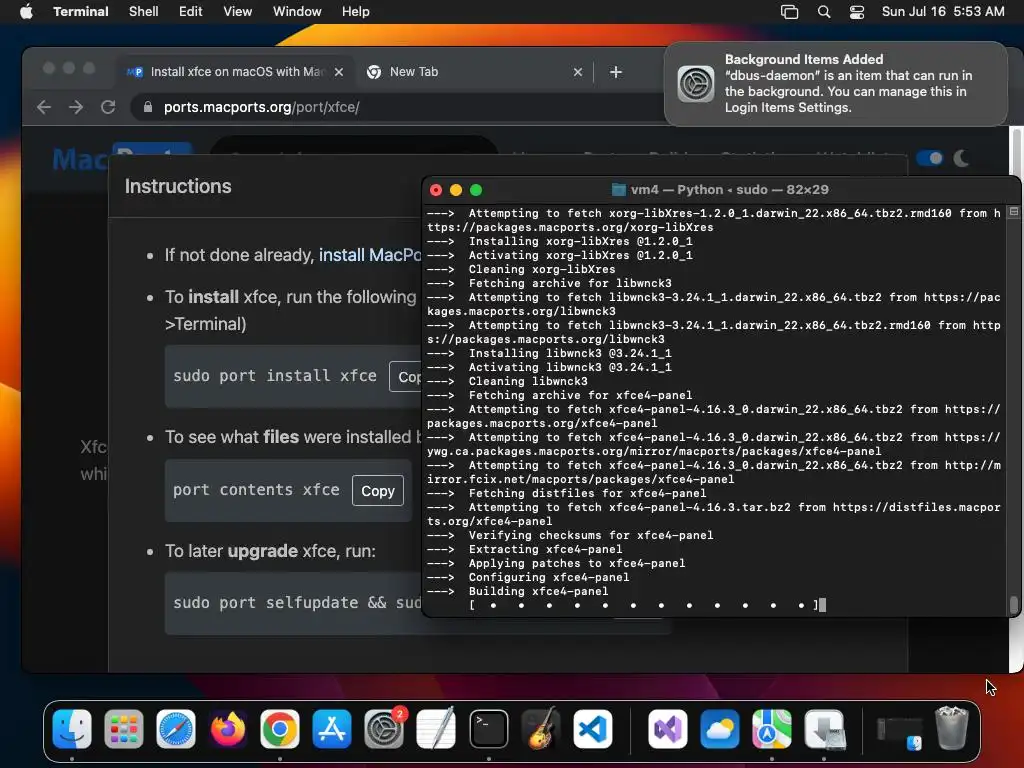Screen dimensions: 1024x768
Task: Go back in the Chrome browser
Action: tap(44, 107)
